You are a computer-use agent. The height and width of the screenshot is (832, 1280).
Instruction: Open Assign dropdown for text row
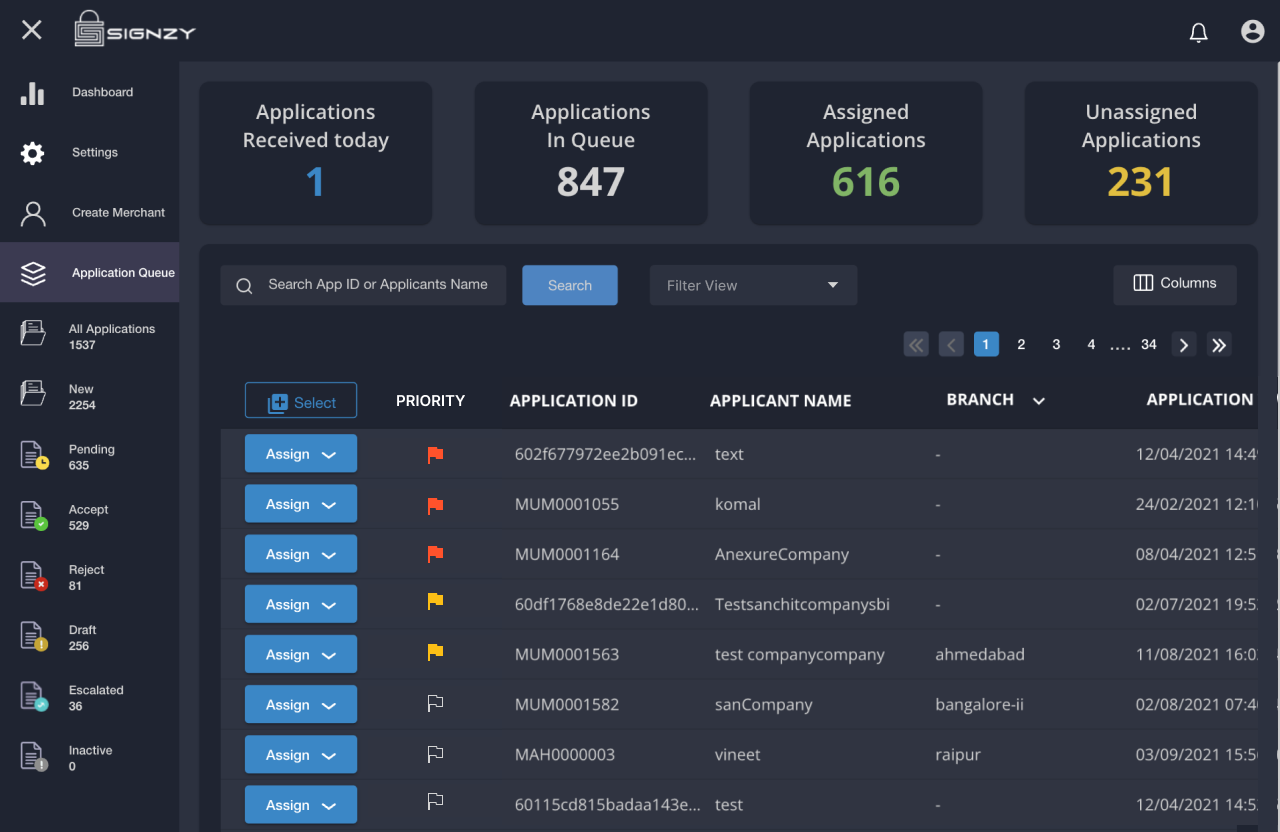(301, 454)
